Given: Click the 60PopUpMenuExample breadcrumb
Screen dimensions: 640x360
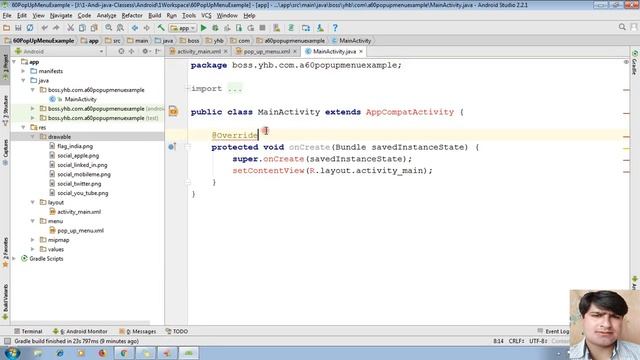Looking at the screenshot, I should (x=40, y=40).
